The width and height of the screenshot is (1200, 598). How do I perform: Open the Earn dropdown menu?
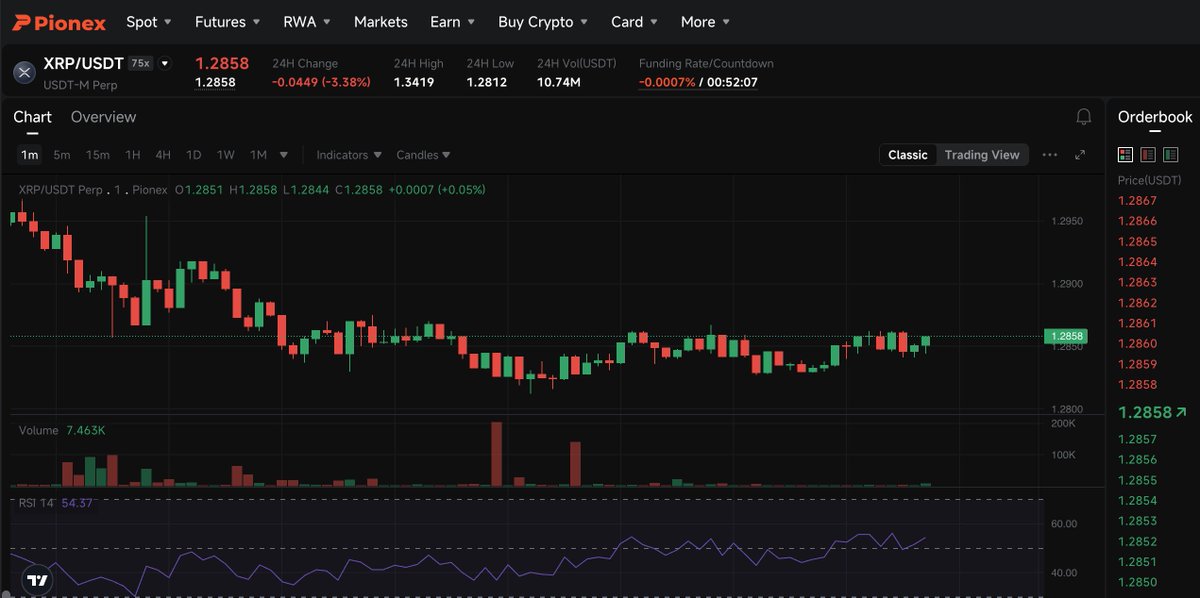[x=453, y=21]
